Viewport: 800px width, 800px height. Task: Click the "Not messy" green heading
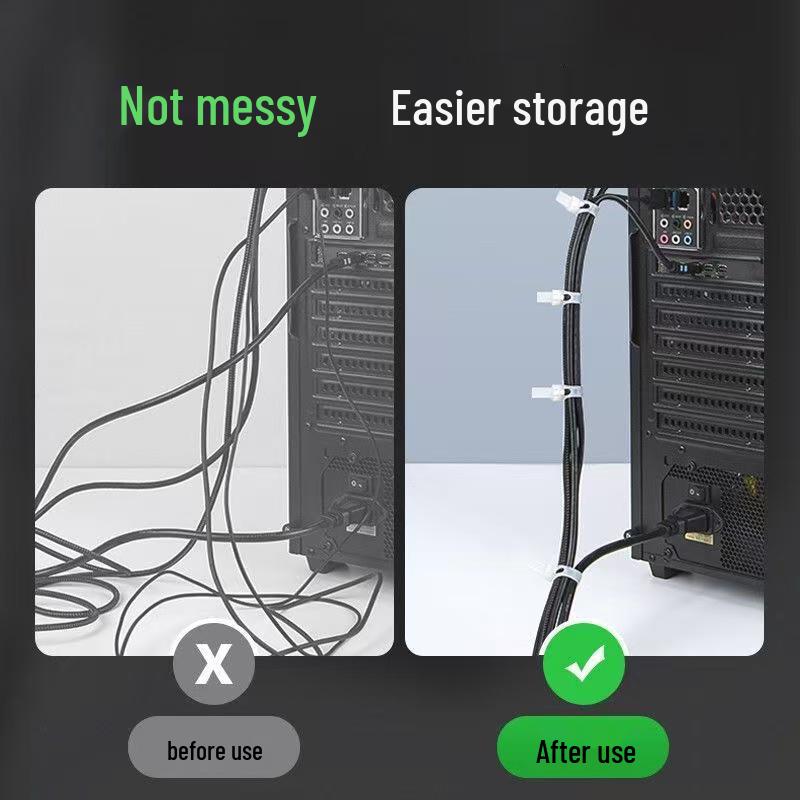click(218, 109)
